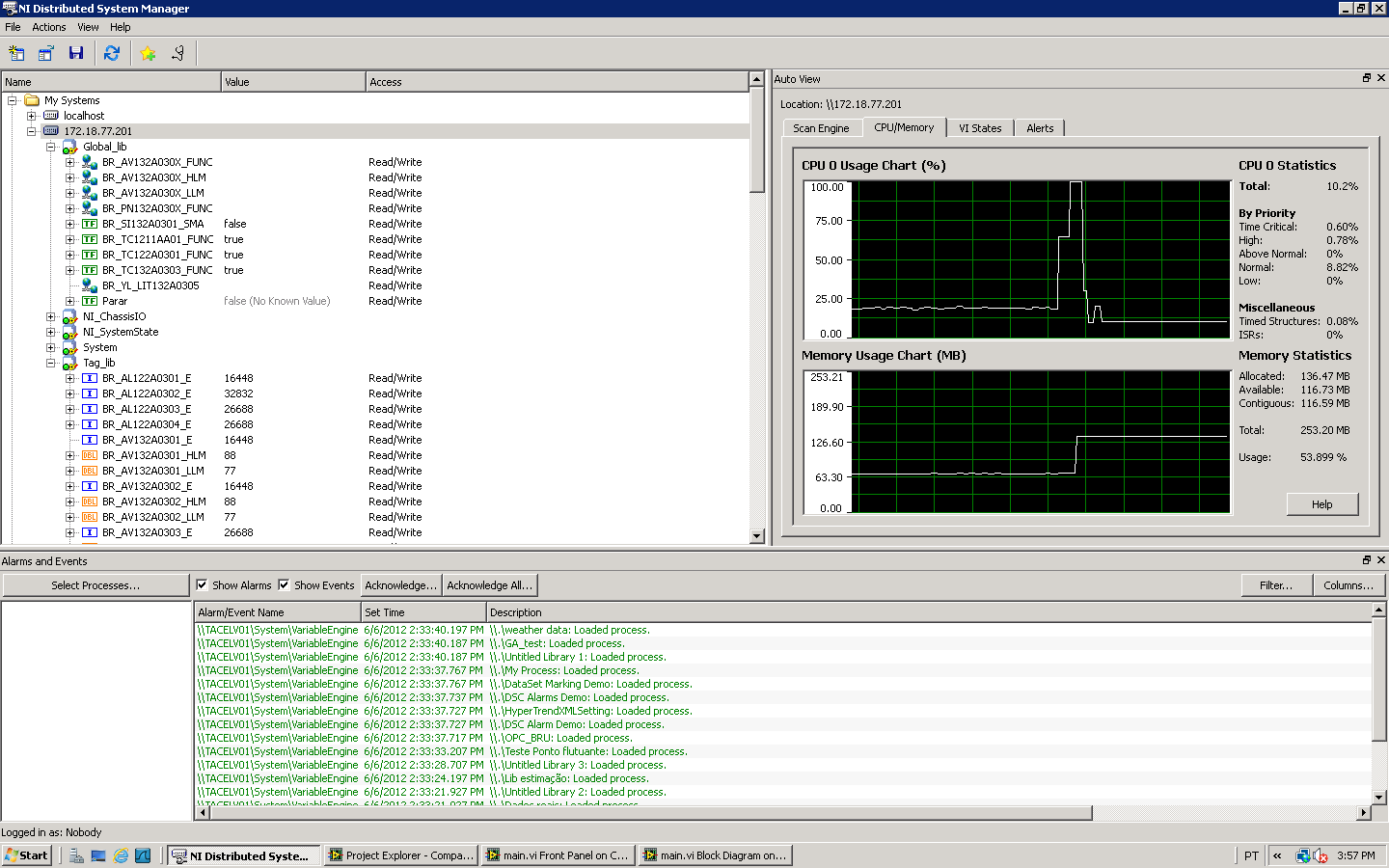Screen dimensions: 1389x868
Task: Click the Alarm/Event Name column header
Action: coord(277,612)
